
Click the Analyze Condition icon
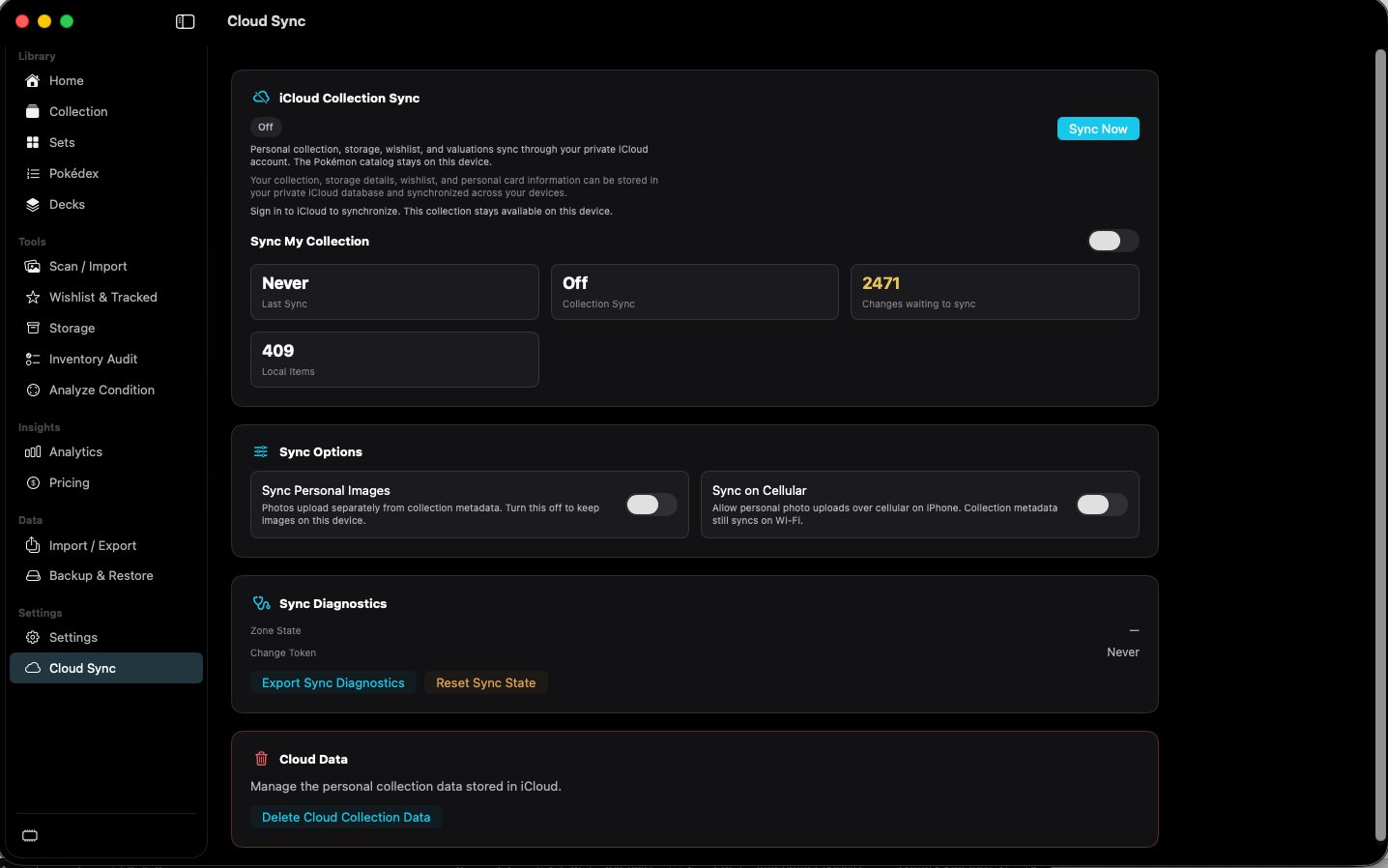33,390
